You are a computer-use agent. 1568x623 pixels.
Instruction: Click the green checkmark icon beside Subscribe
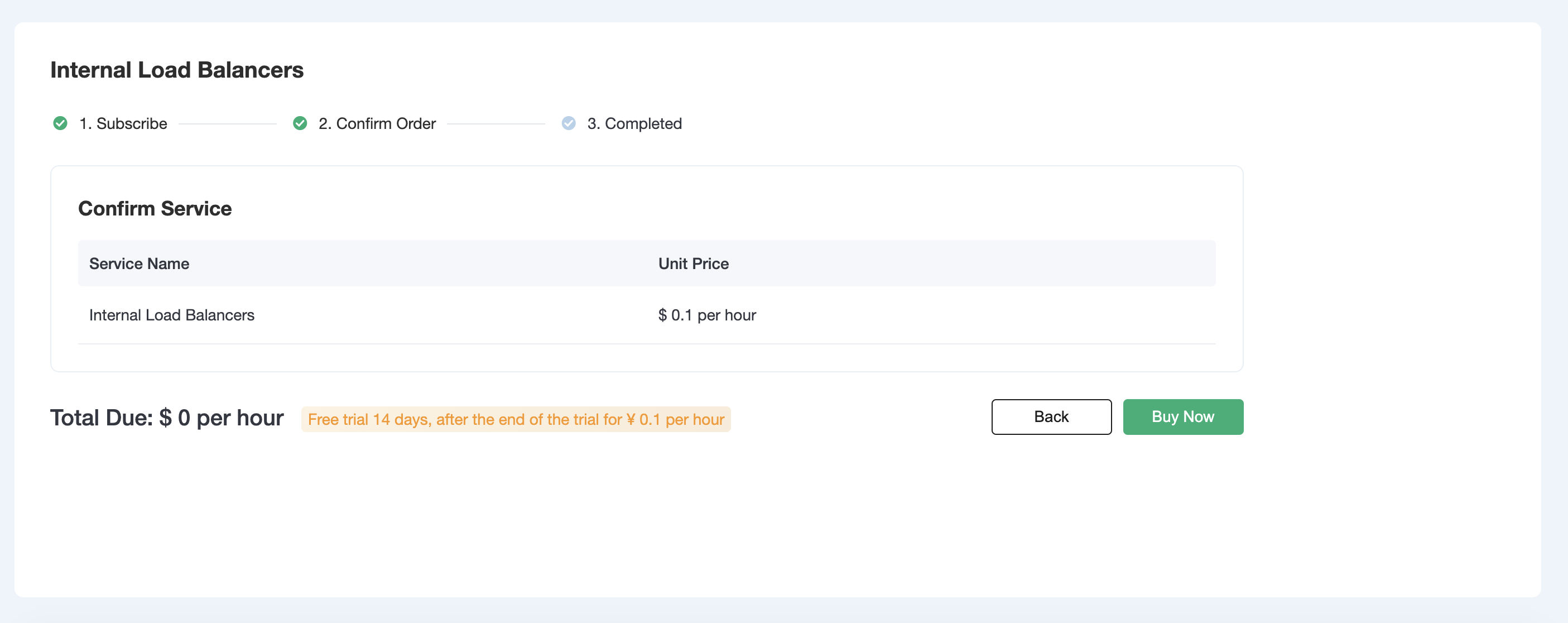pyautogui.click(x=60, y=123)
